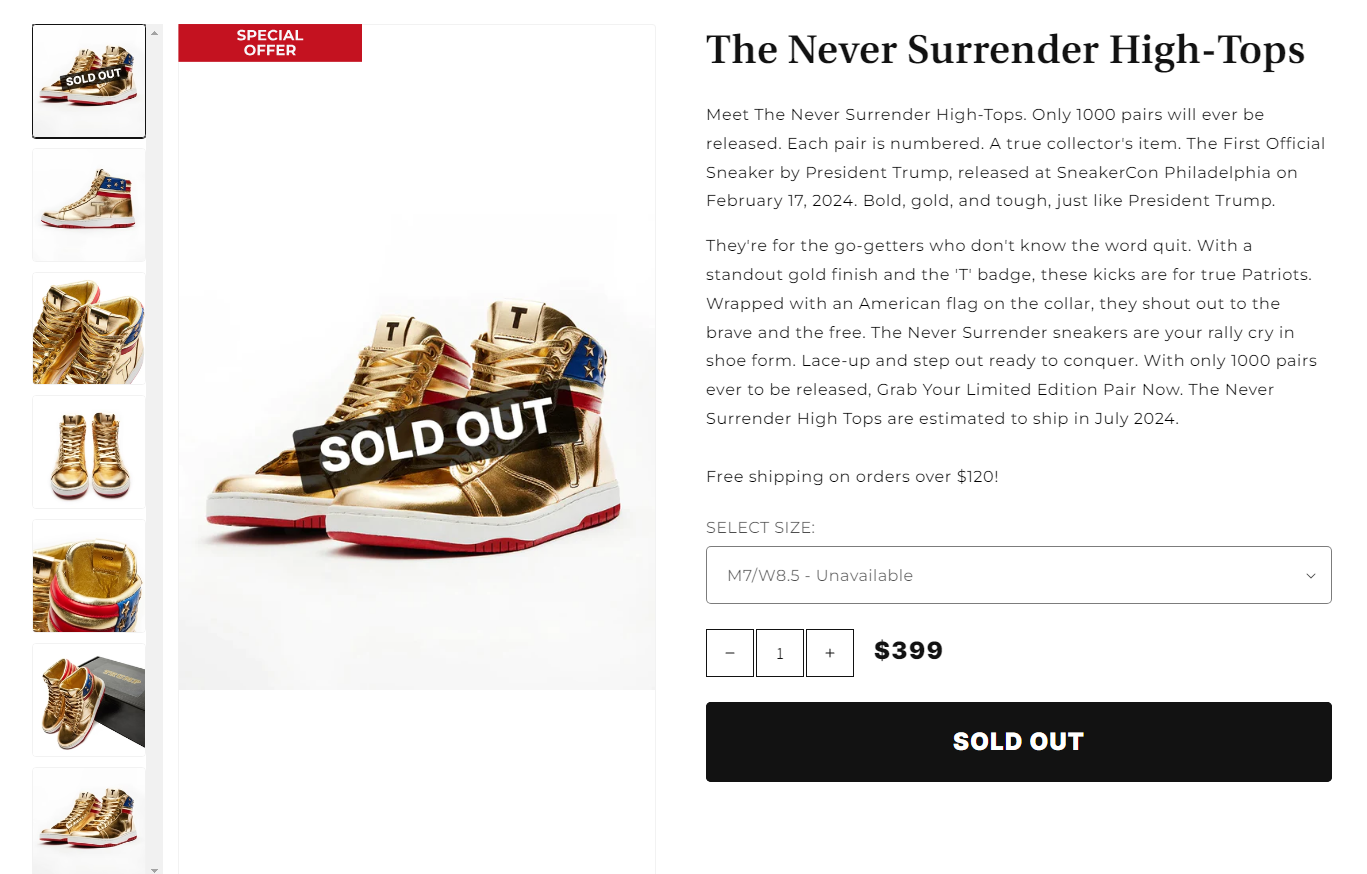Image resolution: width=1367 pixels, height=874 pixels.
Task: Select heel collar close-up thumbnail
Action: pos(89,576)
